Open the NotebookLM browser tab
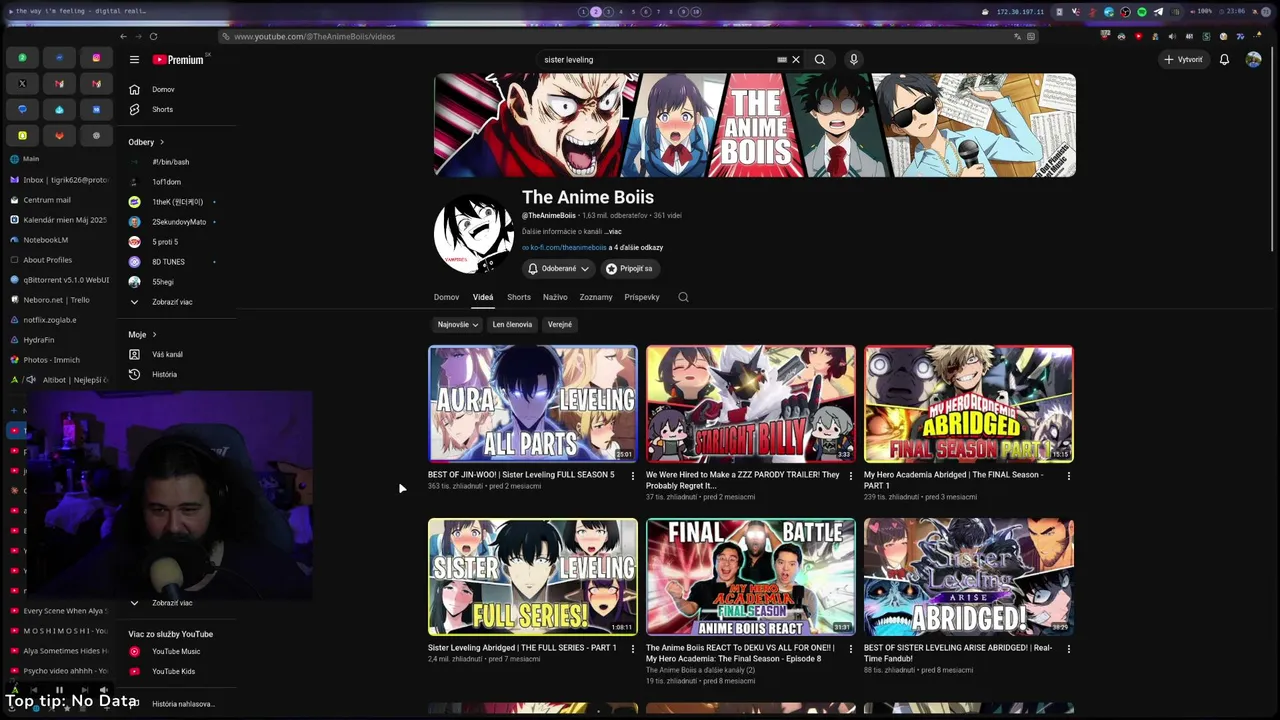 click(59, 240)
